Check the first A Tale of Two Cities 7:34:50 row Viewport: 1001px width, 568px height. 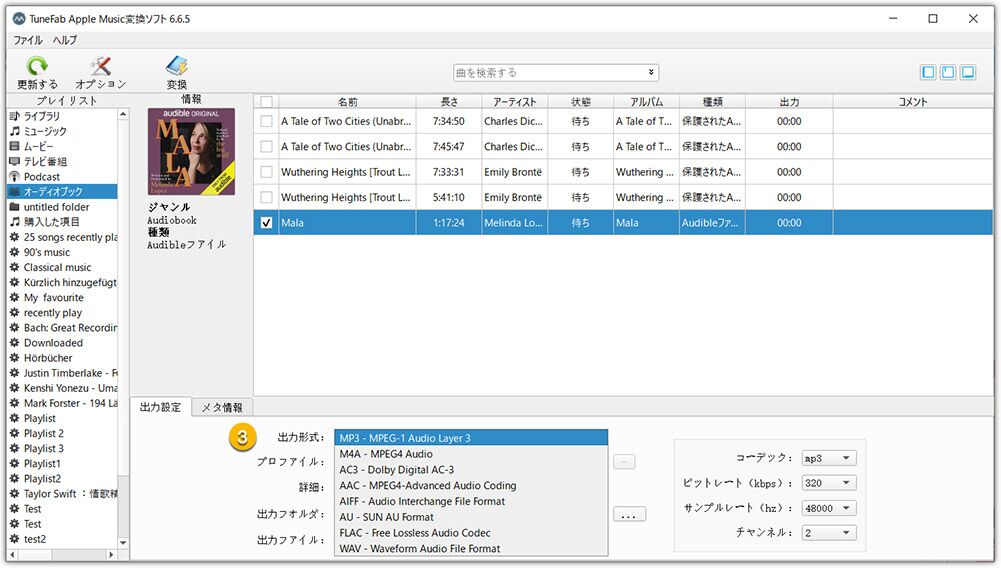click(266, 121)
